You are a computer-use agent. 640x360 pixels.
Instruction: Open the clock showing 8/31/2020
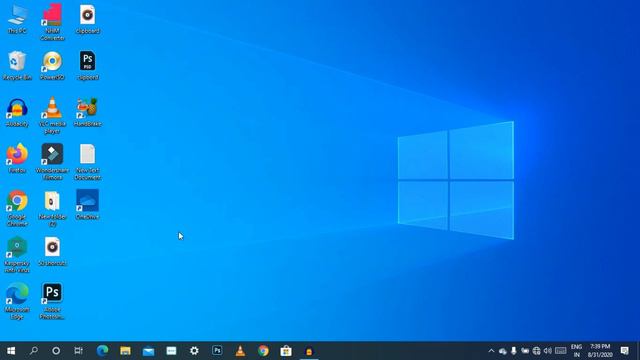600,351
